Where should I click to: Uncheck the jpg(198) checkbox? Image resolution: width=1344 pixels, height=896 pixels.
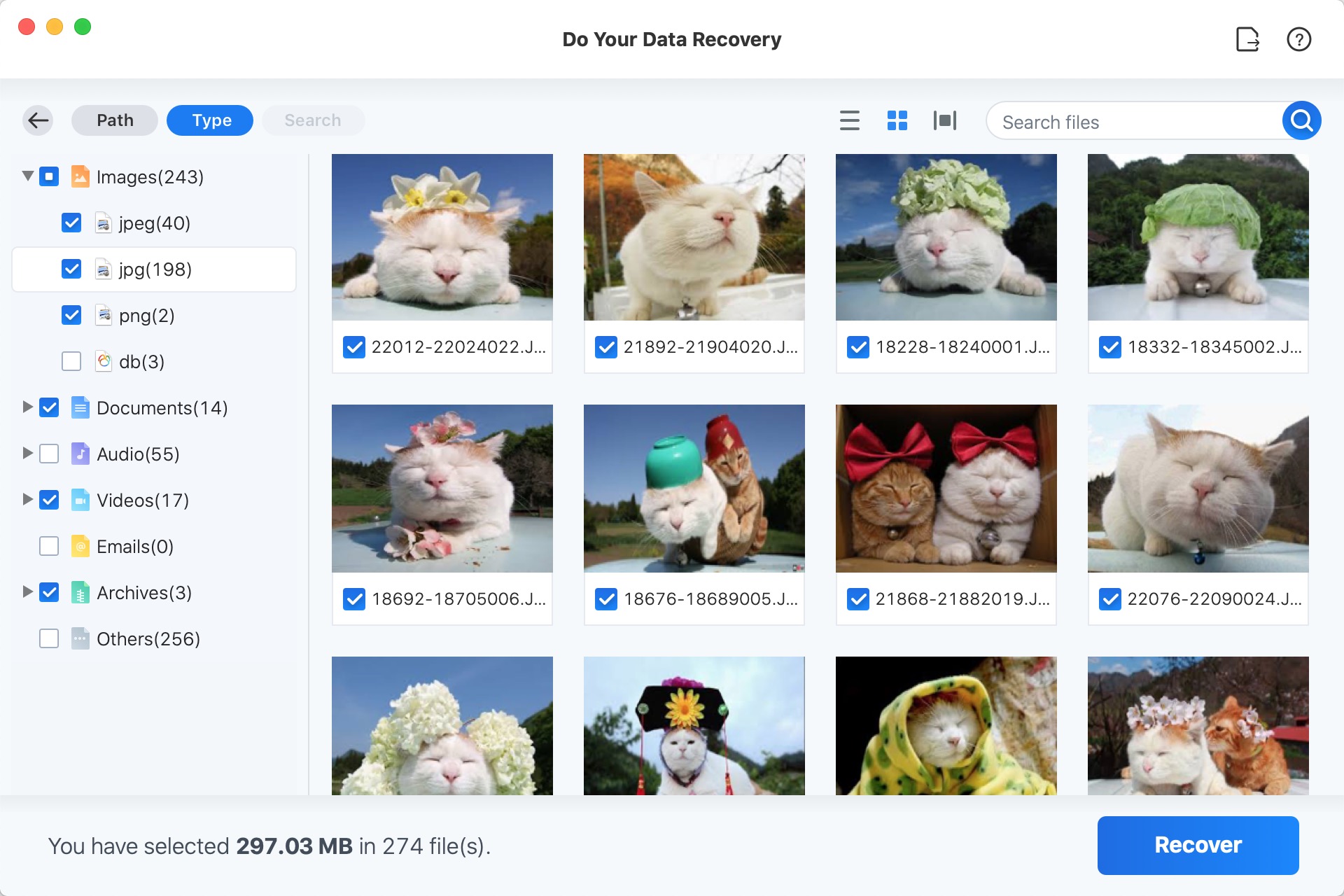pos(71,269)
